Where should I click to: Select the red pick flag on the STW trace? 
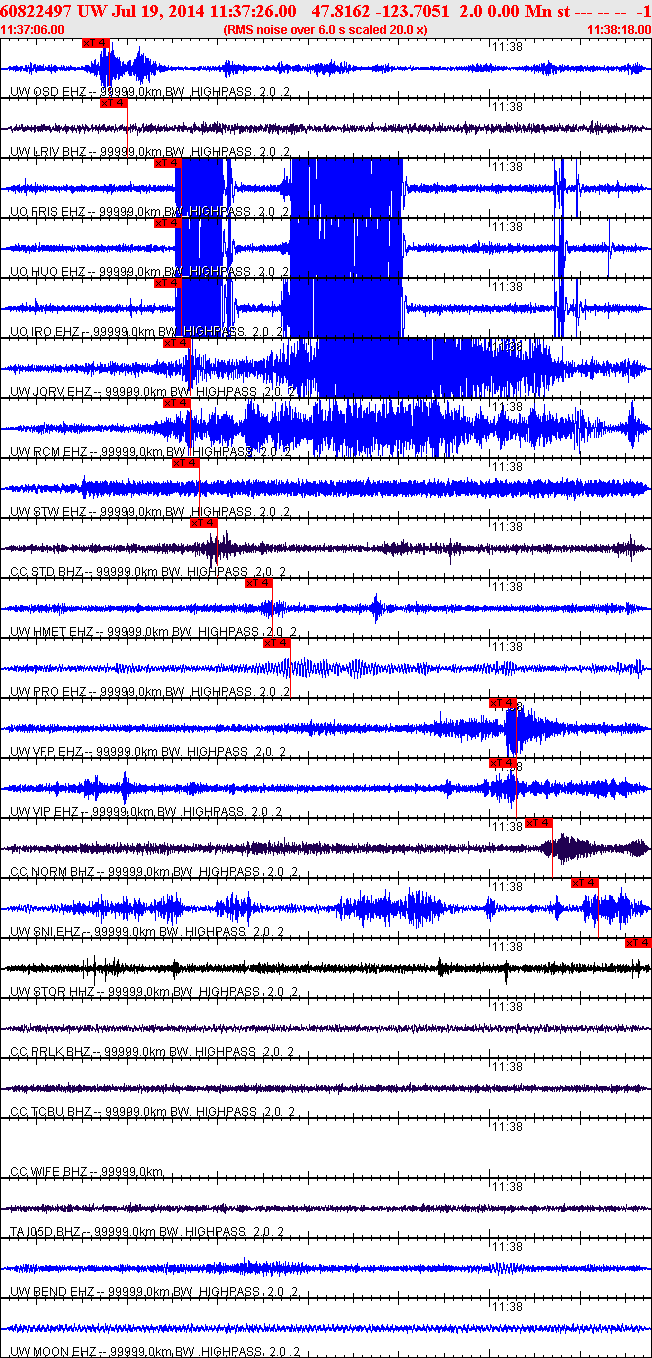tap(185, 463)
